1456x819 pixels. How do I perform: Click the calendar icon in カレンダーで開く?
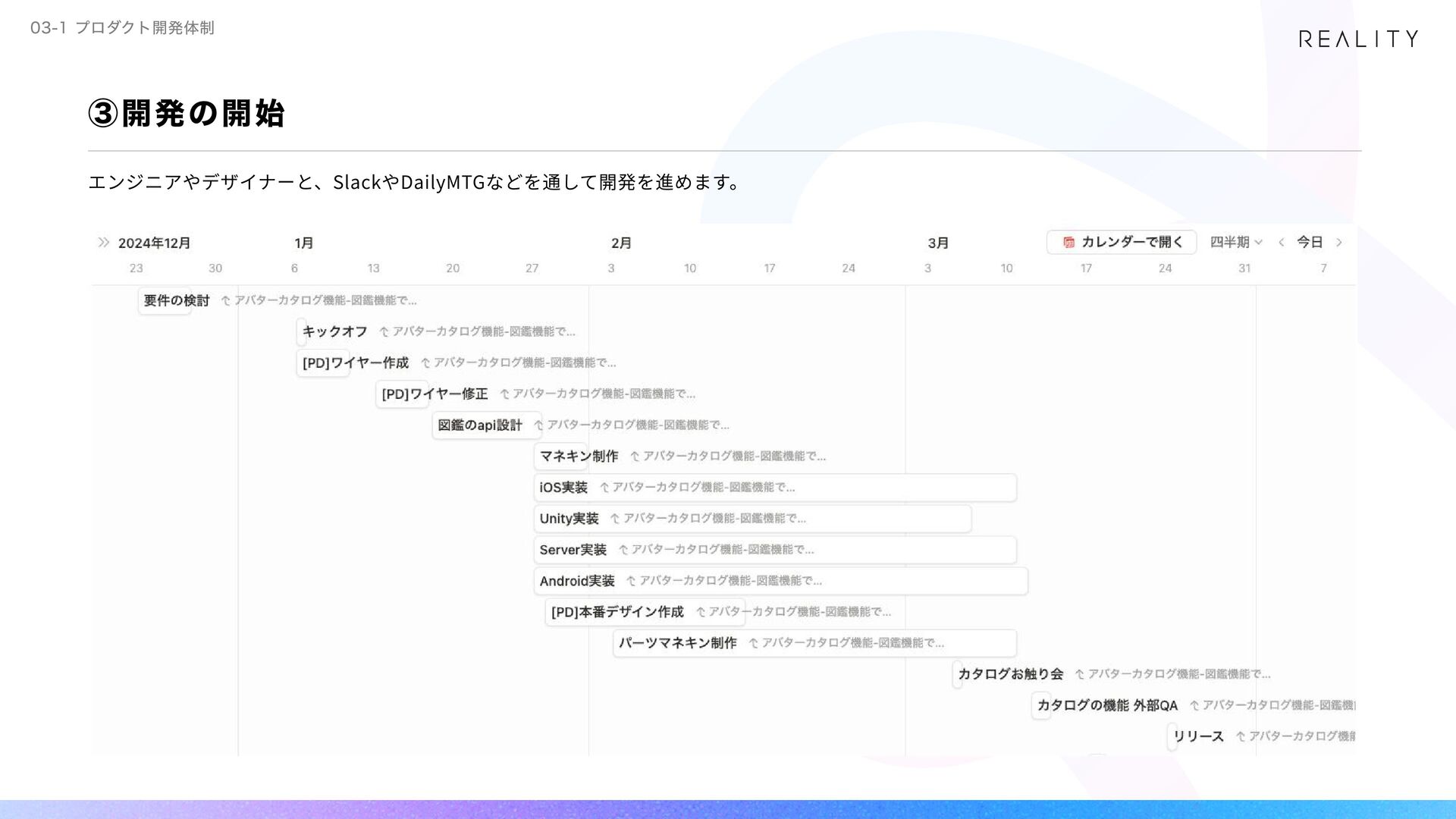pyautogui.click(x=1068, y=243)
